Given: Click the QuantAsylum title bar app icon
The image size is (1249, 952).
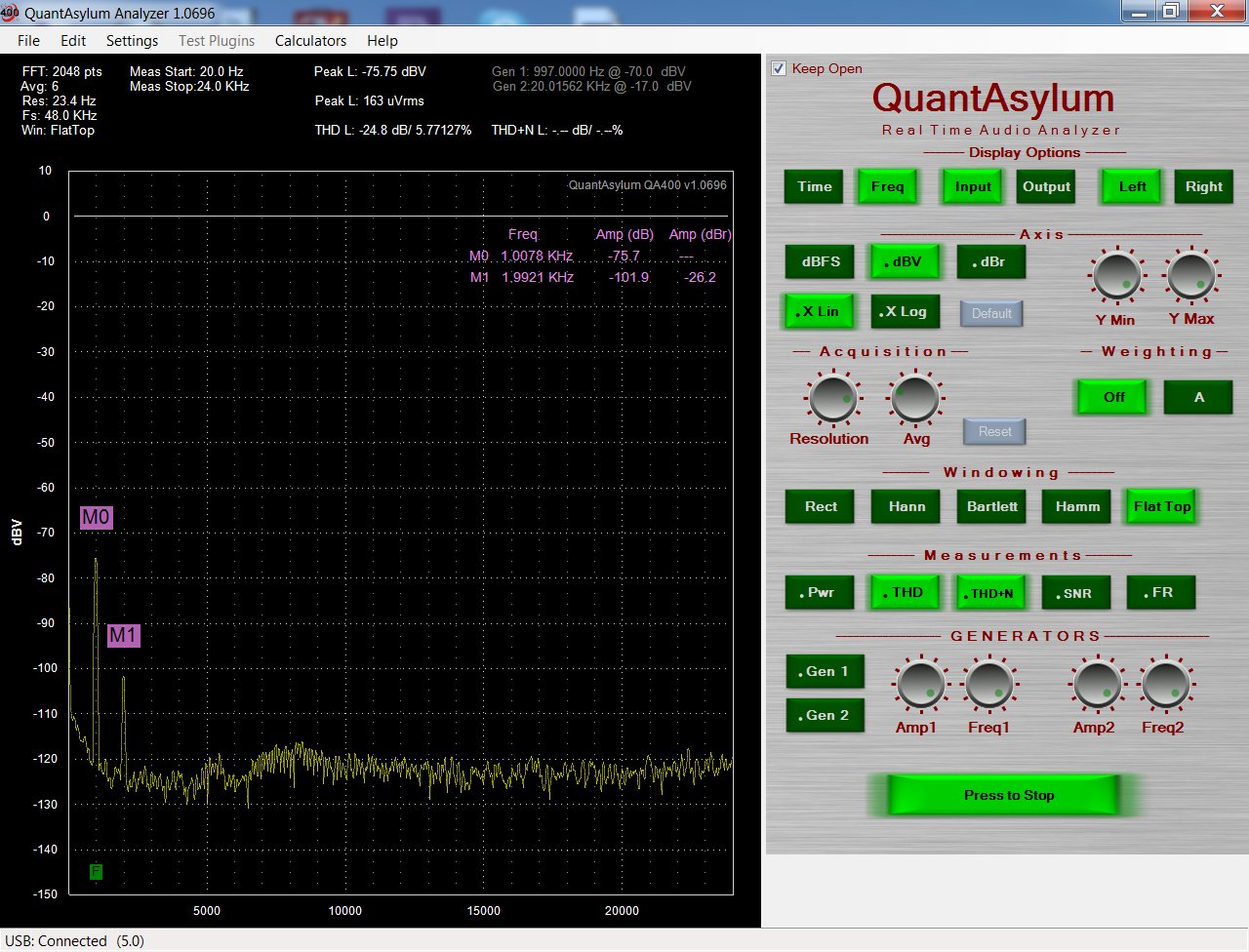Looking at the screenshot, I should (x=10, y=13).
